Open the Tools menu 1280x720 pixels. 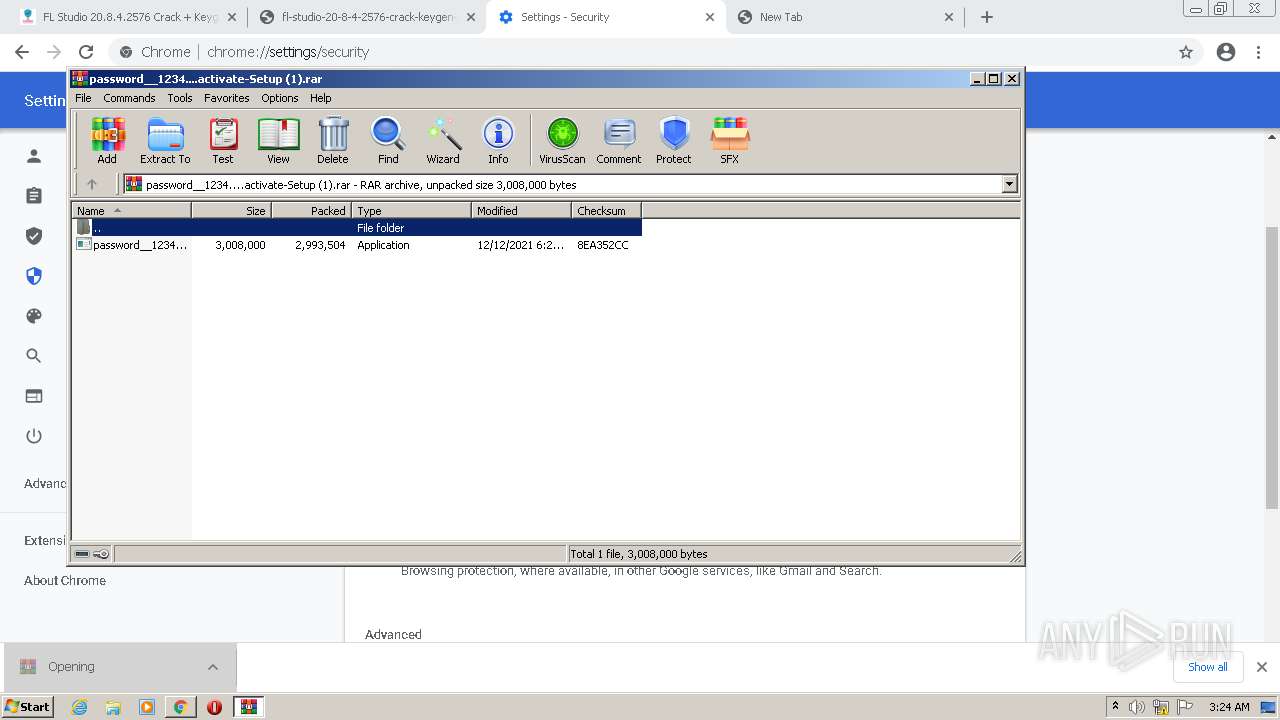[180, 98]
